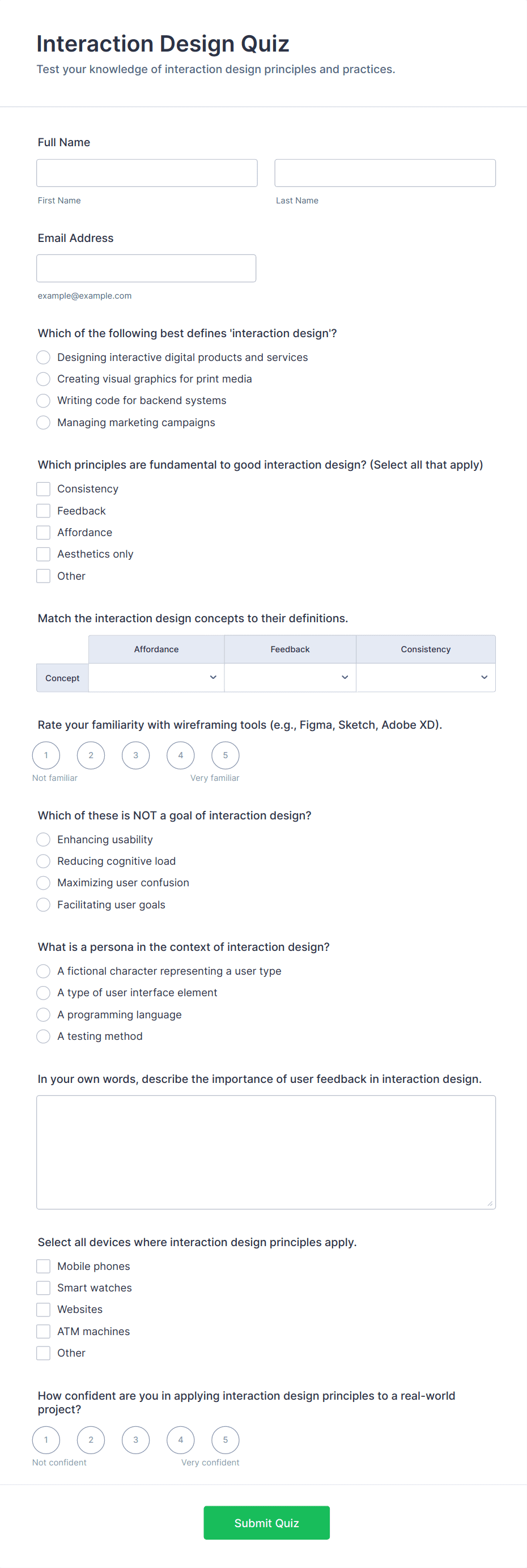Click the Last Name input field
The height and width of the screenshot is (1568, 527).
point(385,173)
